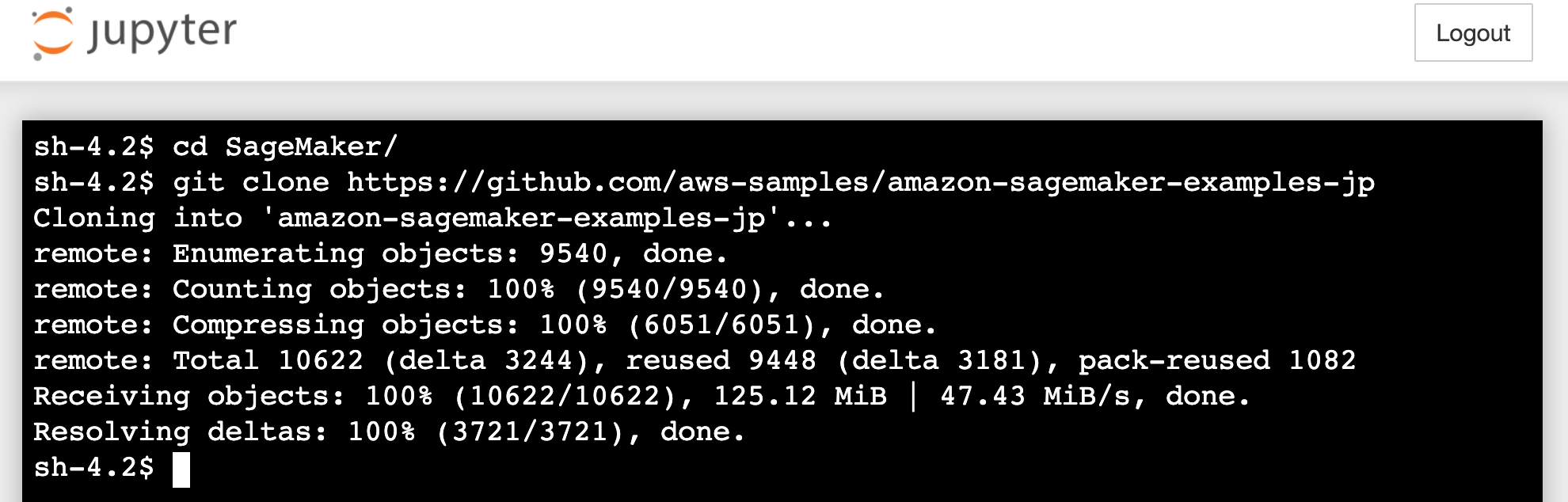Log out using the Logout button
This screenshot has height=502, width=1568.
[x=1473, y=32]
